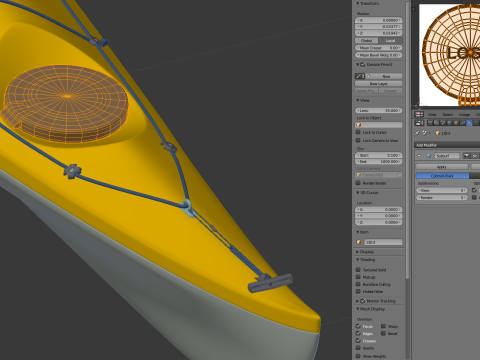Collapse the Shading panel
This screenshot has height=360, width=480.
pyautogui.click(x=358, y=260)
